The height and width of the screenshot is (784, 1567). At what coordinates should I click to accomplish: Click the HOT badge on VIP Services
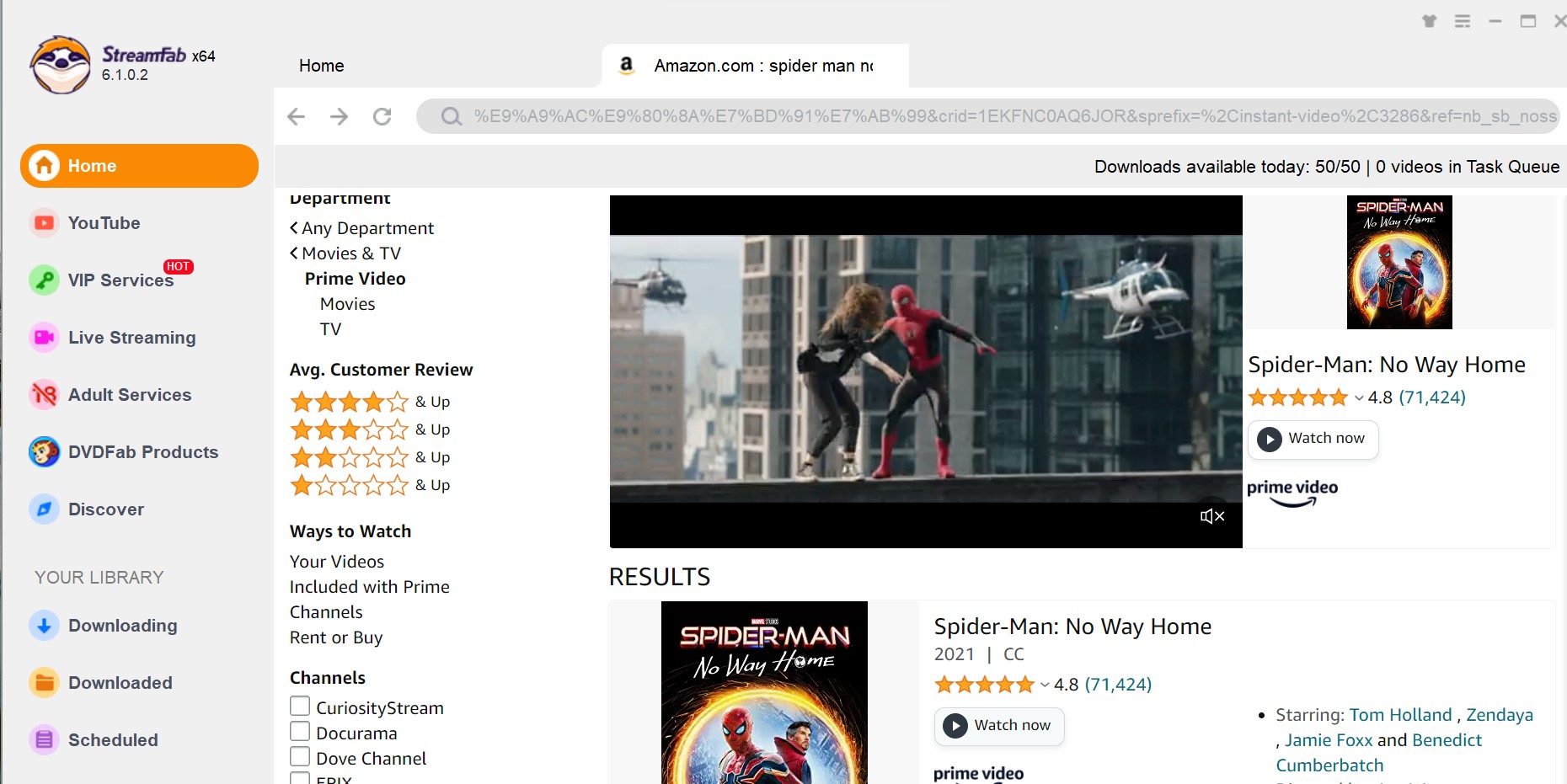(x=178, y=266)
